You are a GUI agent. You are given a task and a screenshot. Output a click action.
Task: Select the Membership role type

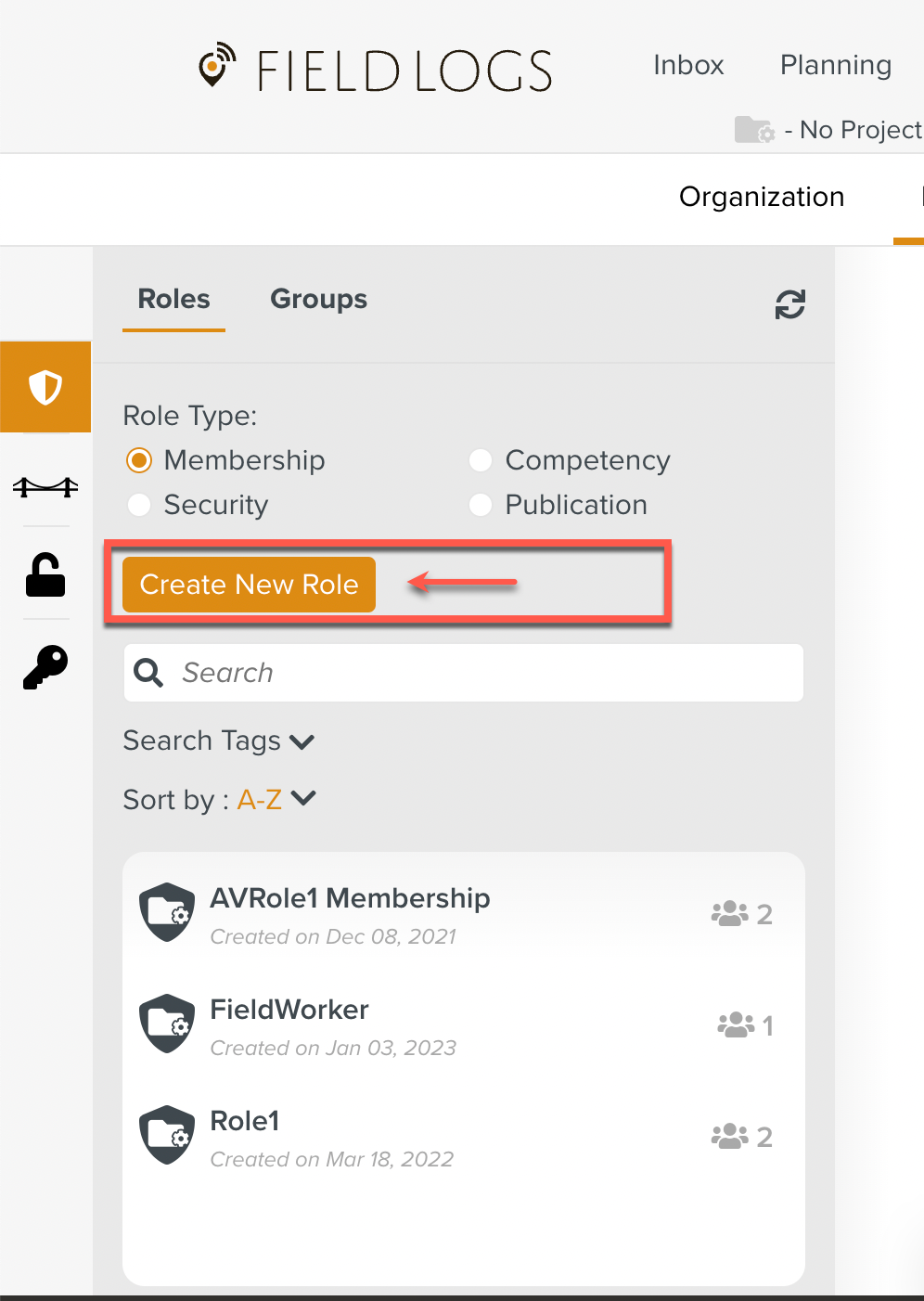tap(139, 460)
